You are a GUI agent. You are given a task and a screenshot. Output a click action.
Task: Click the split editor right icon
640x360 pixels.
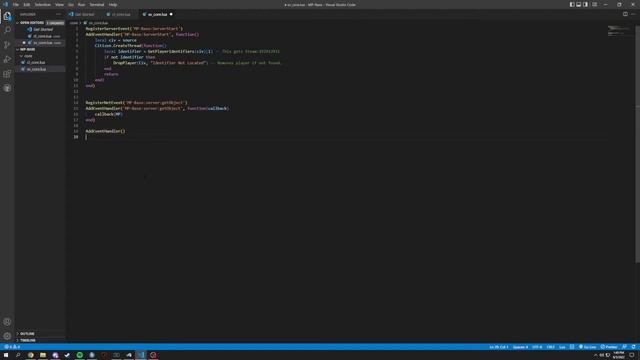[625, 14]
